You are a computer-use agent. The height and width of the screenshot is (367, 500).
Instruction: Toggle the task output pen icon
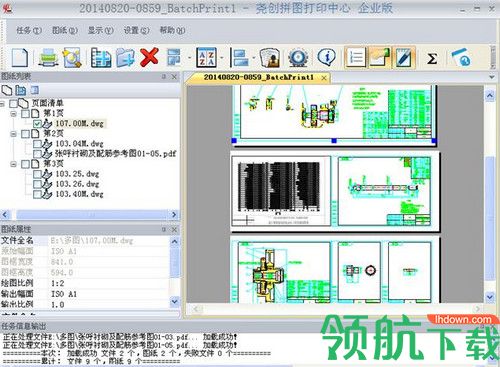pyautogui.click(x=405, y=58)
